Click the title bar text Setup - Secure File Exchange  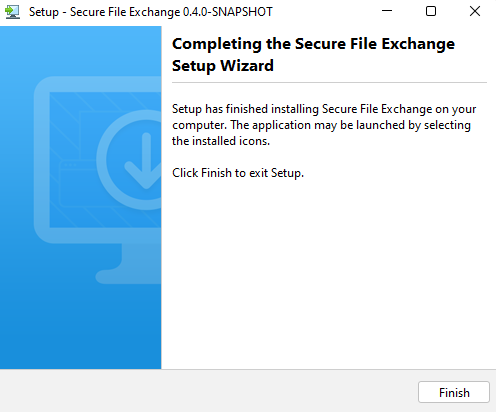pos(104,12)
